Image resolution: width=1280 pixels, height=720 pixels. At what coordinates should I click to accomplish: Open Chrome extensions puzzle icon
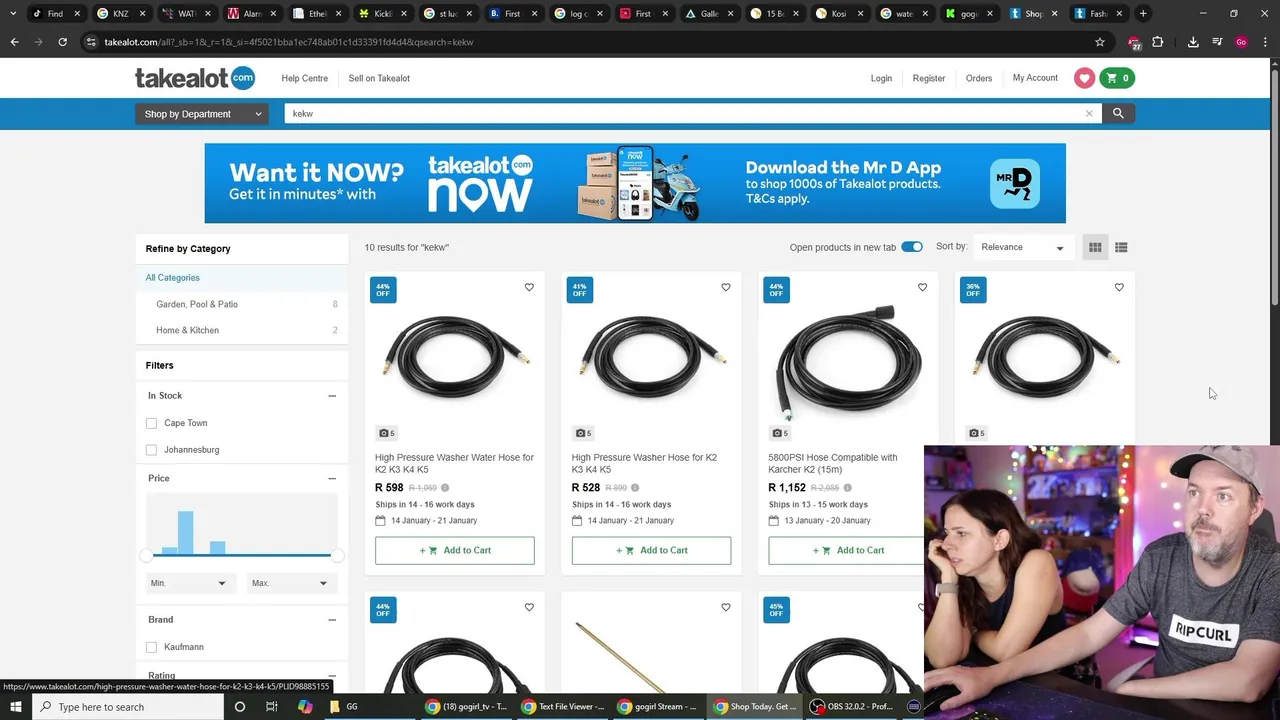pyautogui.click(x=1157, y=42)
